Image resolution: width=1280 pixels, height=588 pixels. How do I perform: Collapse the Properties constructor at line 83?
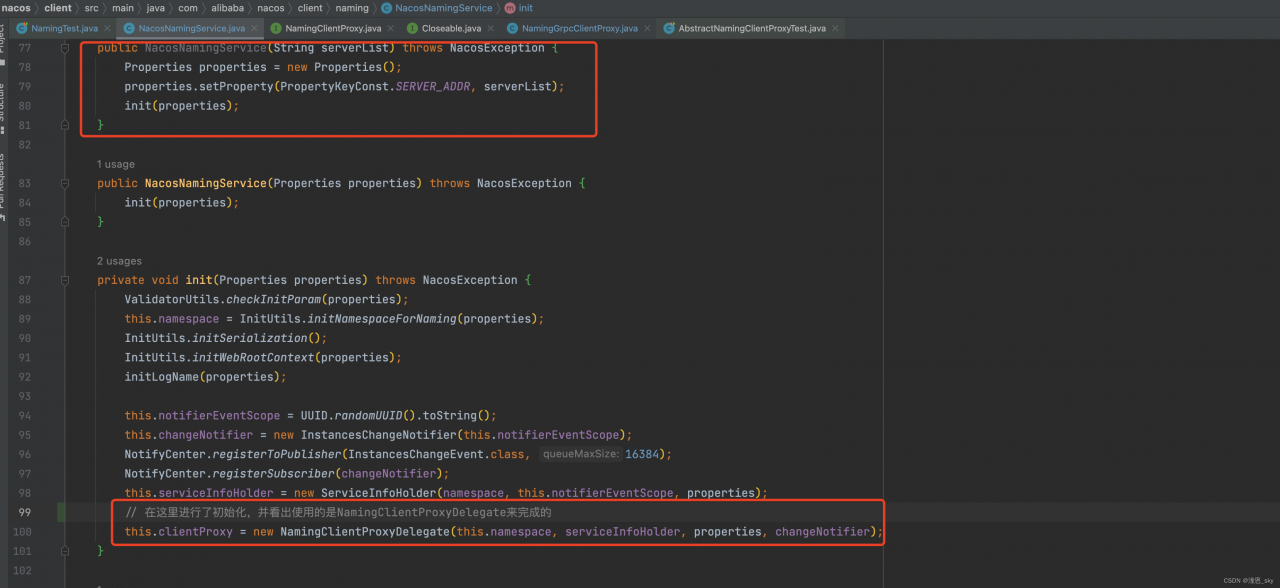click(65, 183)
